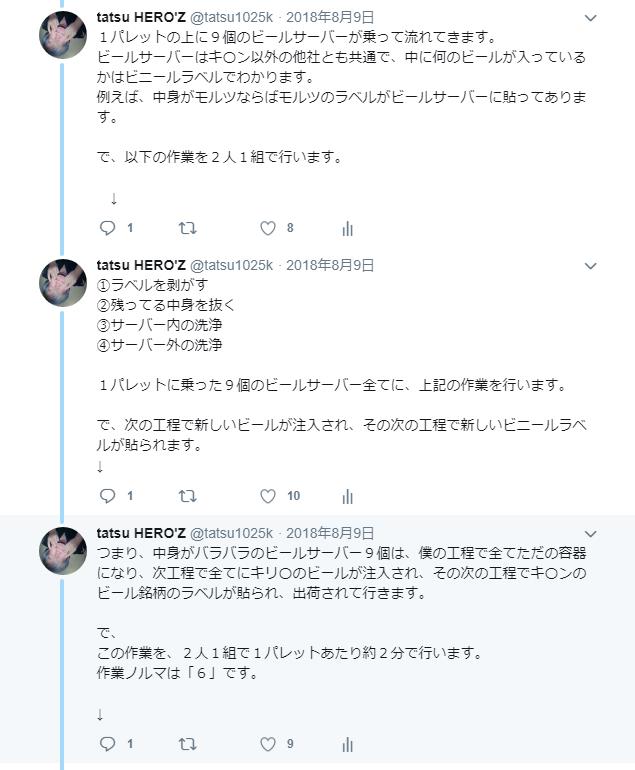
Task: Open analytics for the second tweet
Action: coord(348,495)
